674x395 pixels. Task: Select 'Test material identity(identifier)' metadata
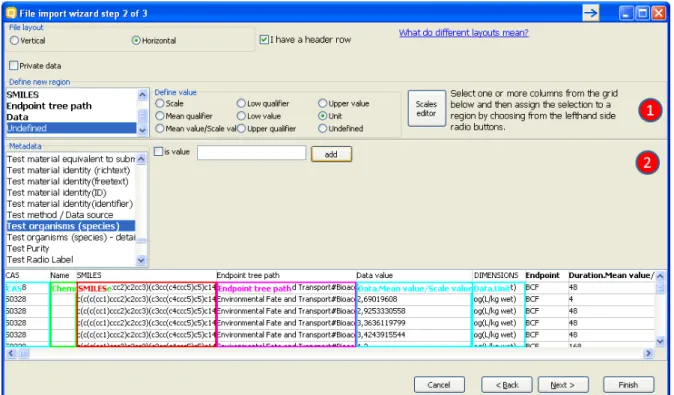pos(70,204)
